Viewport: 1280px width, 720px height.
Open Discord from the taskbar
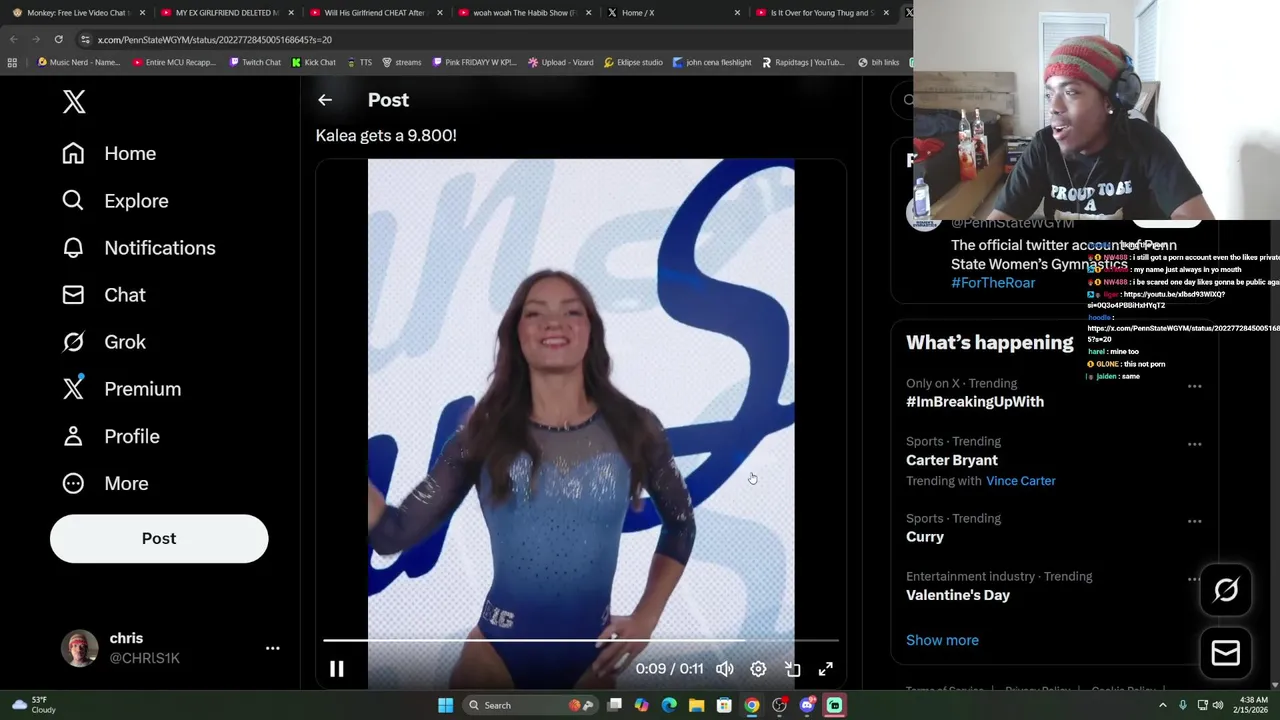[807, 705]
